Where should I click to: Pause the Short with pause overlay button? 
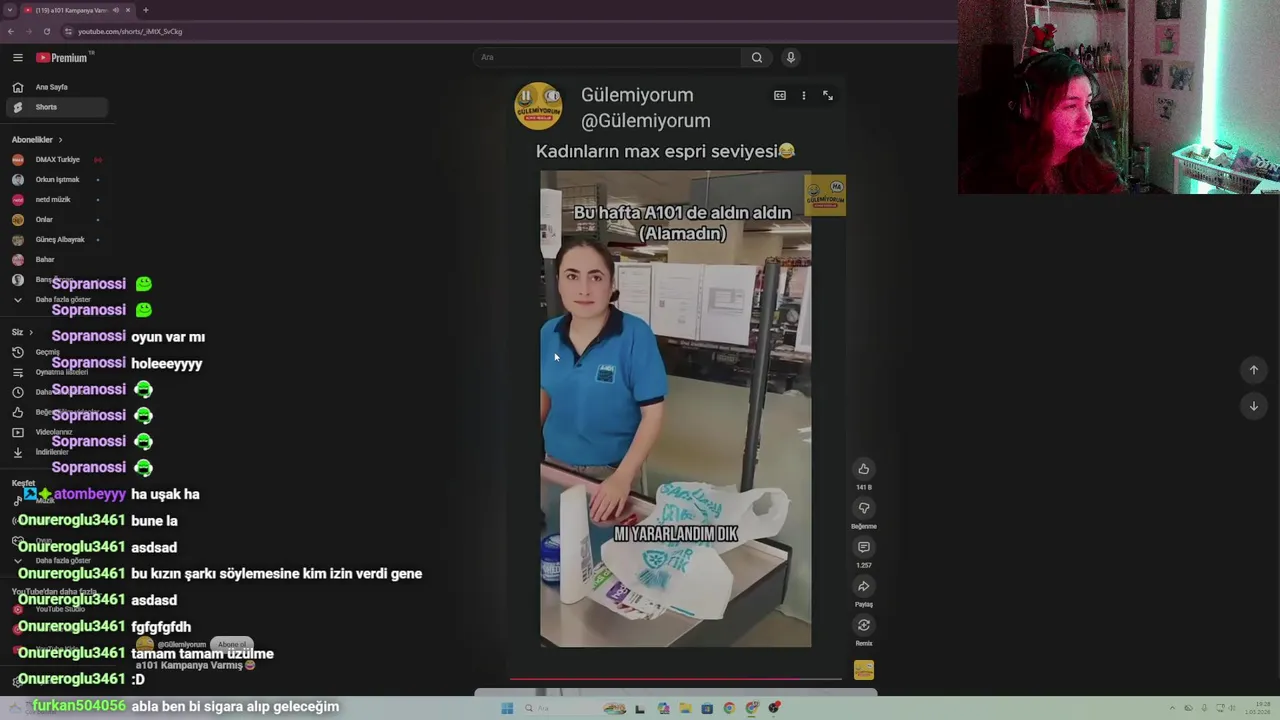click(526, 96)
